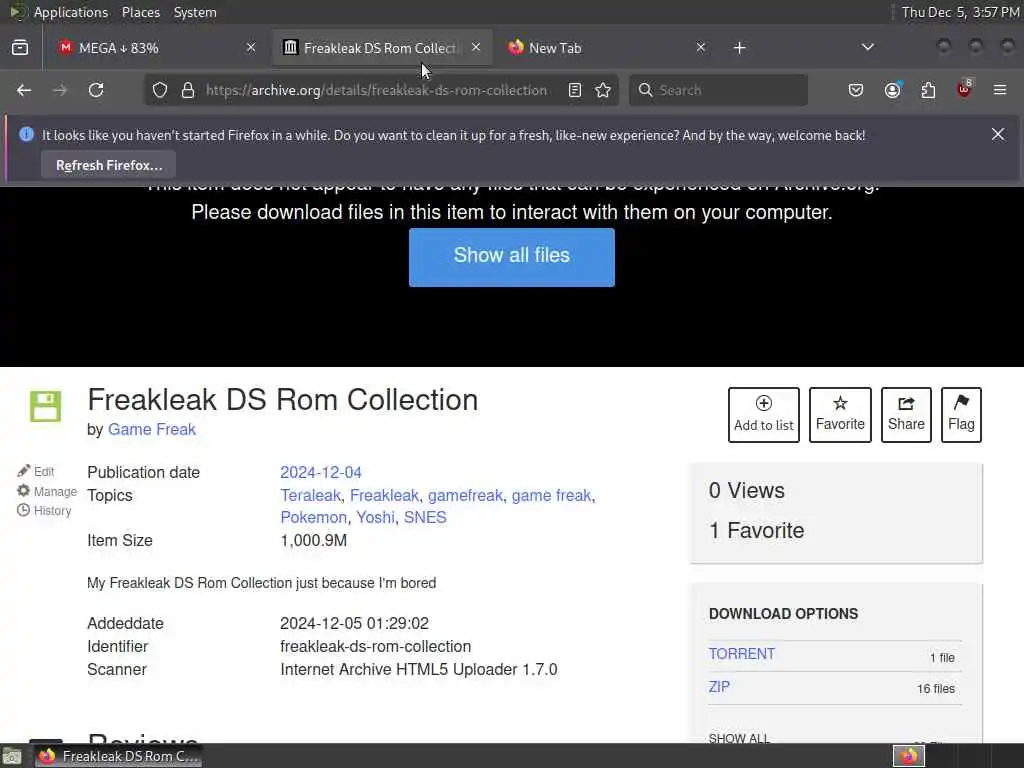Open uBlock Origin extension icon
The width and height of the screenshot is (1024, 768).
(x=965, y=89)
